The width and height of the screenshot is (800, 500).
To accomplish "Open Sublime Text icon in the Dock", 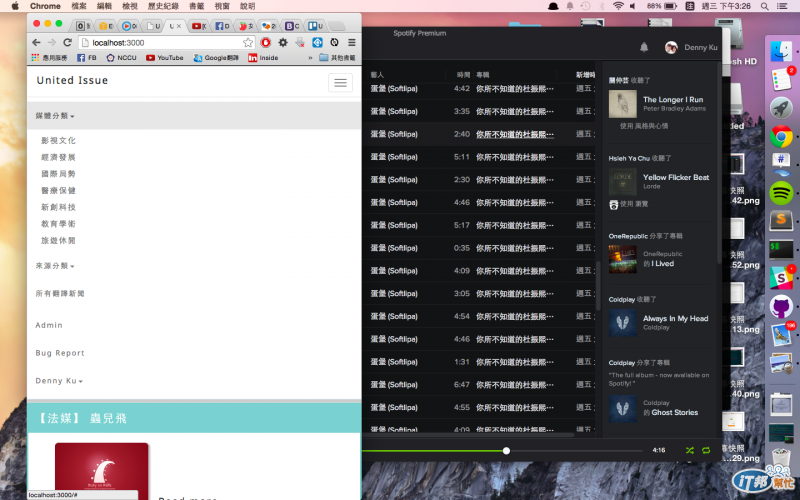I will point(781,221).
